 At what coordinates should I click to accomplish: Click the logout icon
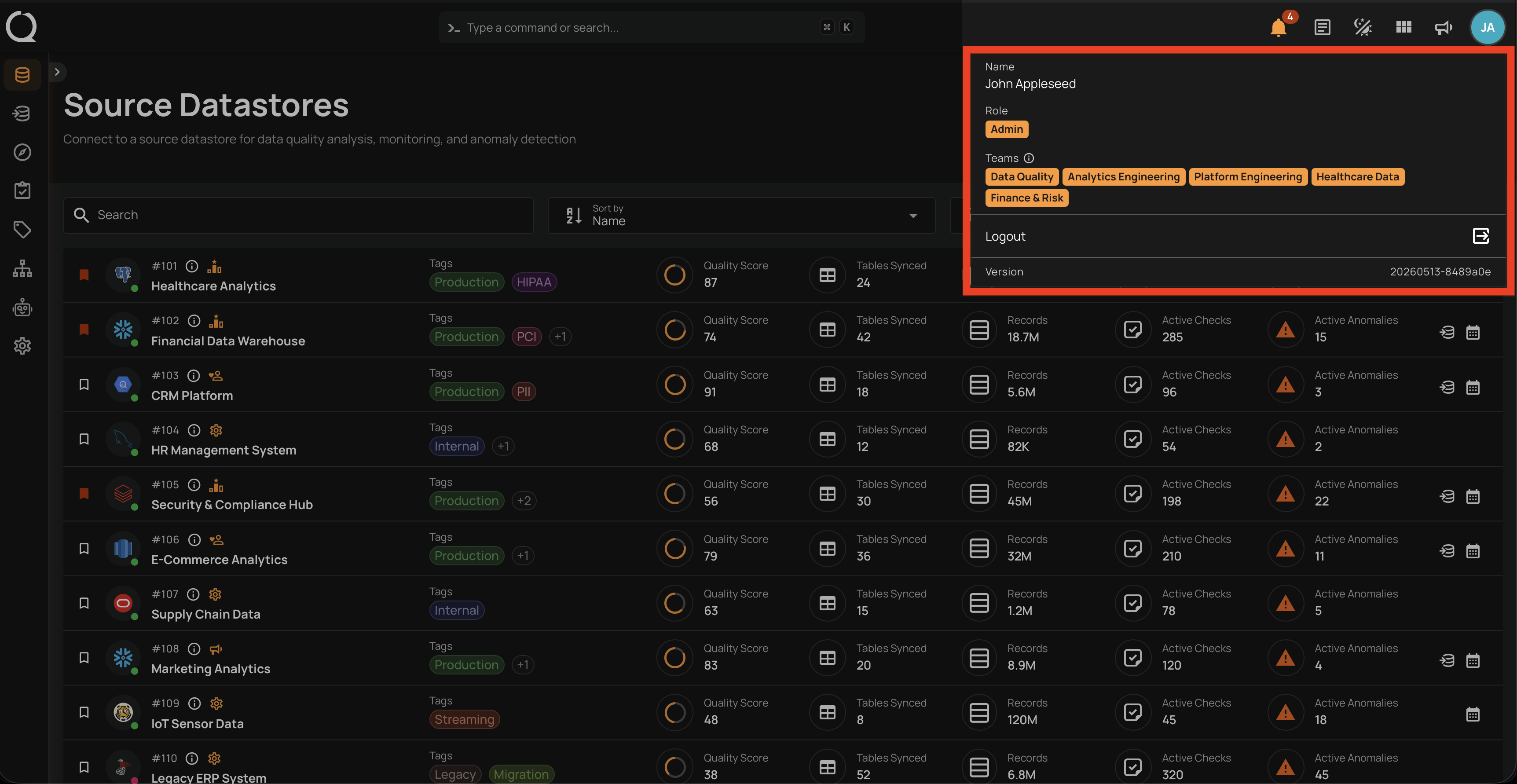[x=1480, y=236]
